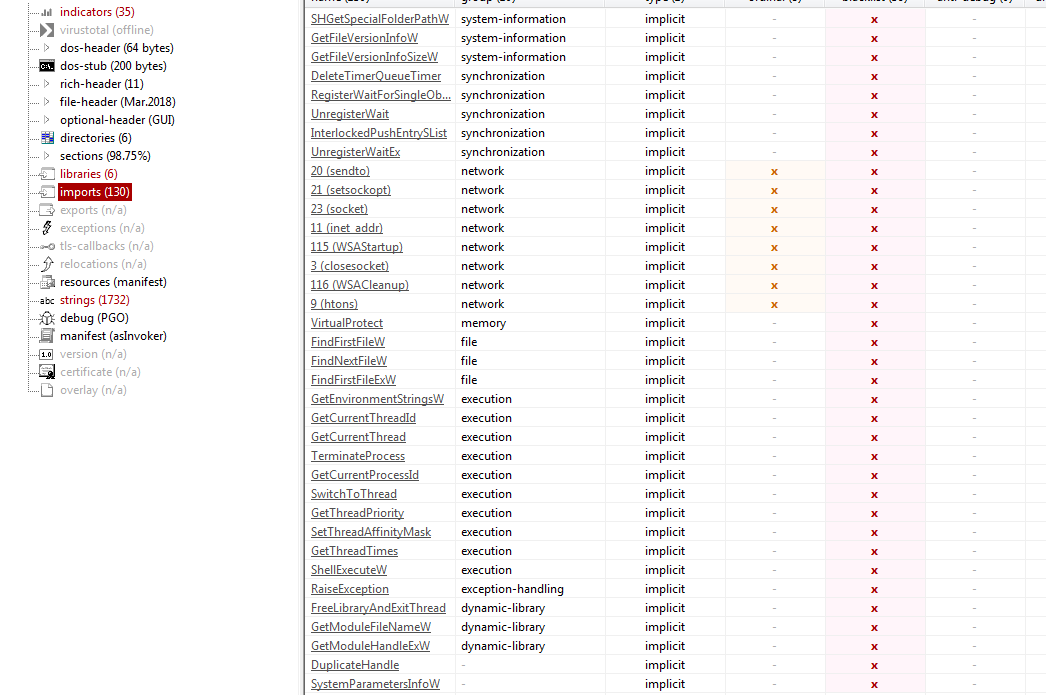
Task: Open the FindFirstFileW link
Action: (x=348, y=342)
